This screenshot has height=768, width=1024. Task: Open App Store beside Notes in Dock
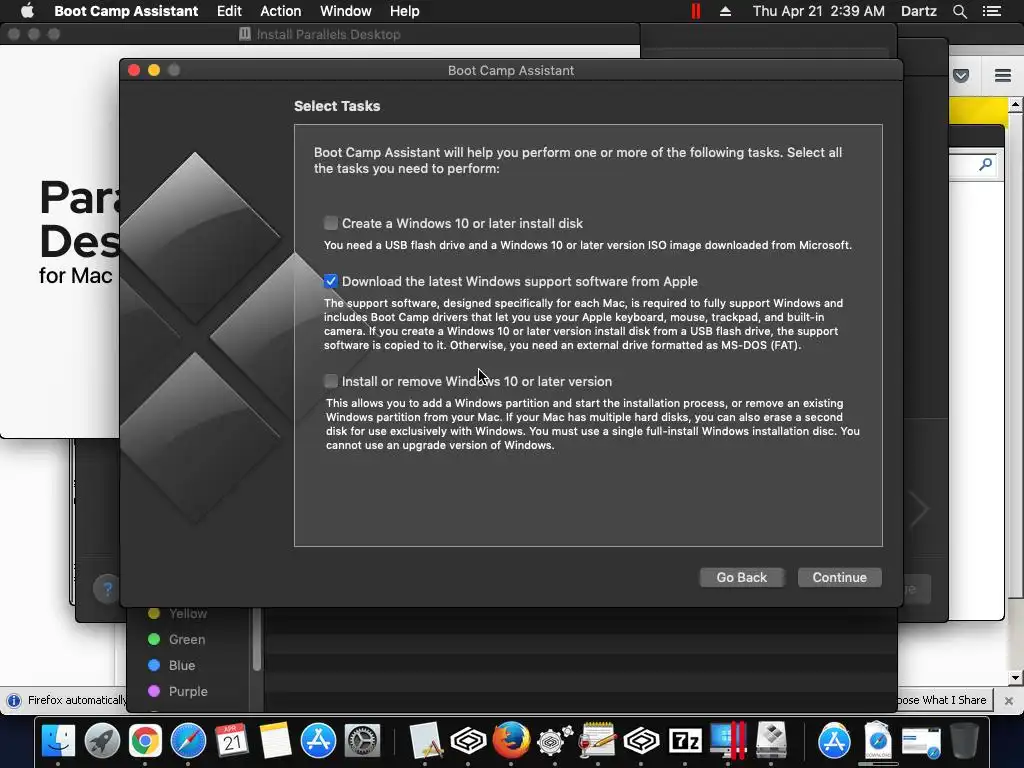point(318,741)
